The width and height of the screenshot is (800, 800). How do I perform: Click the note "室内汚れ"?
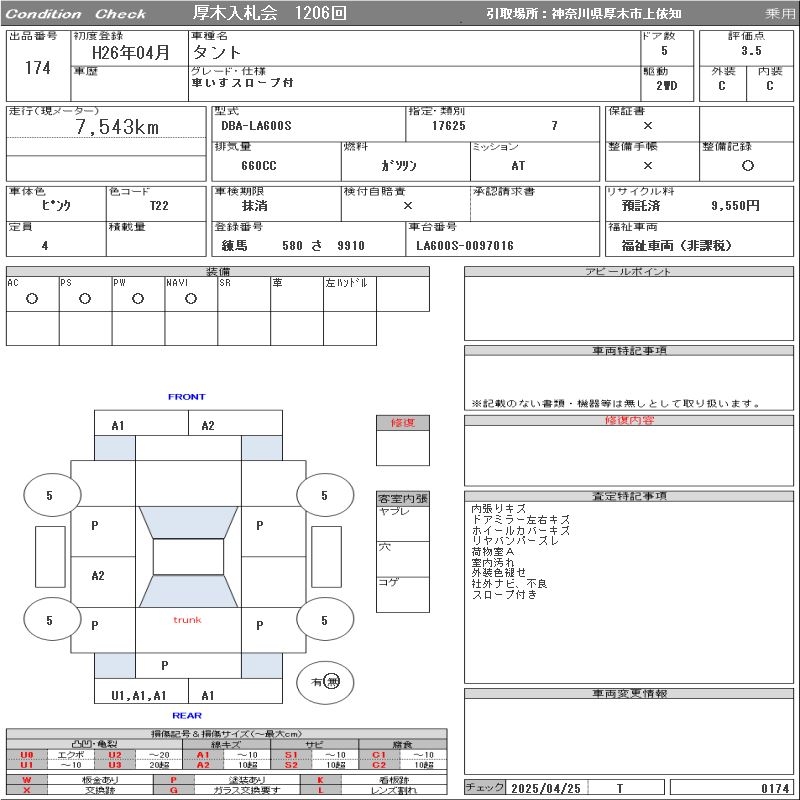(493, 562)
